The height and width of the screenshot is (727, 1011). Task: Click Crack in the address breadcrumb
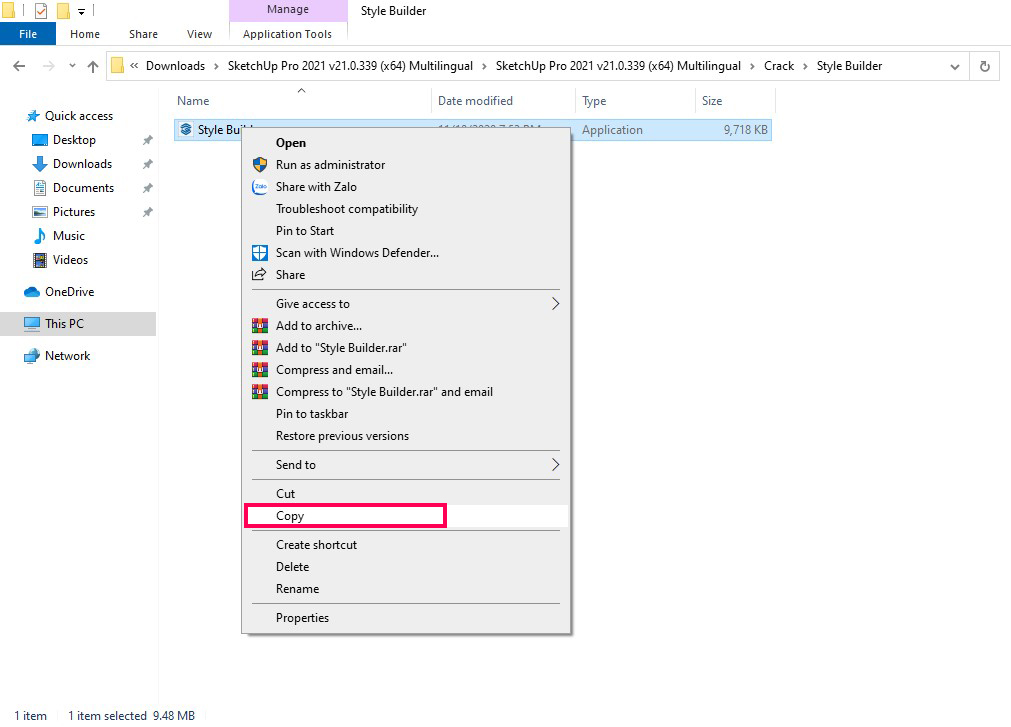pos(779,66)
